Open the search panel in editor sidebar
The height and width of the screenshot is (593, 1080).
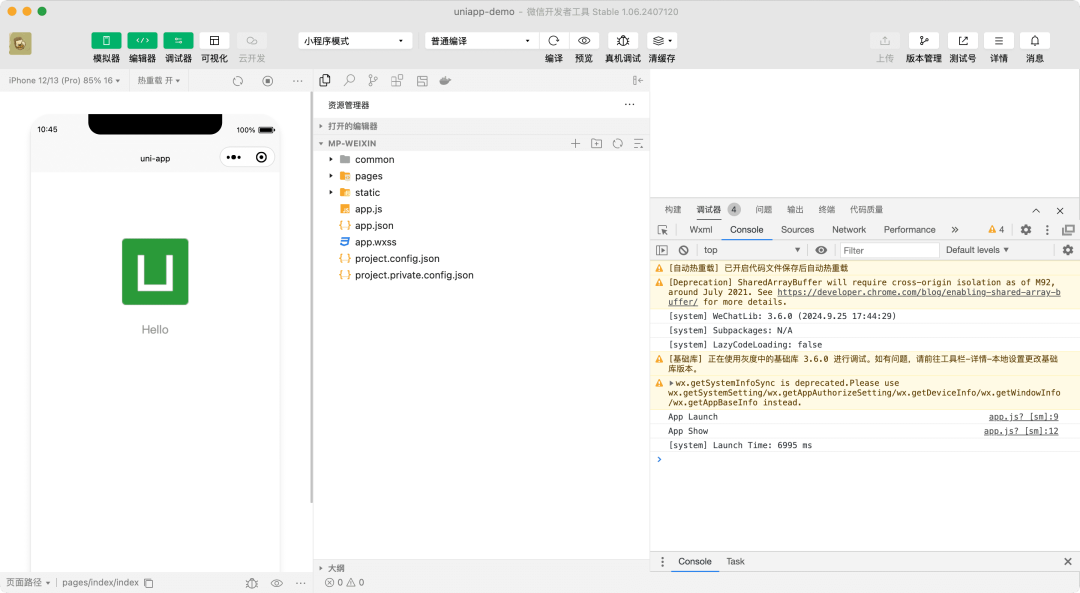(349, 81)
